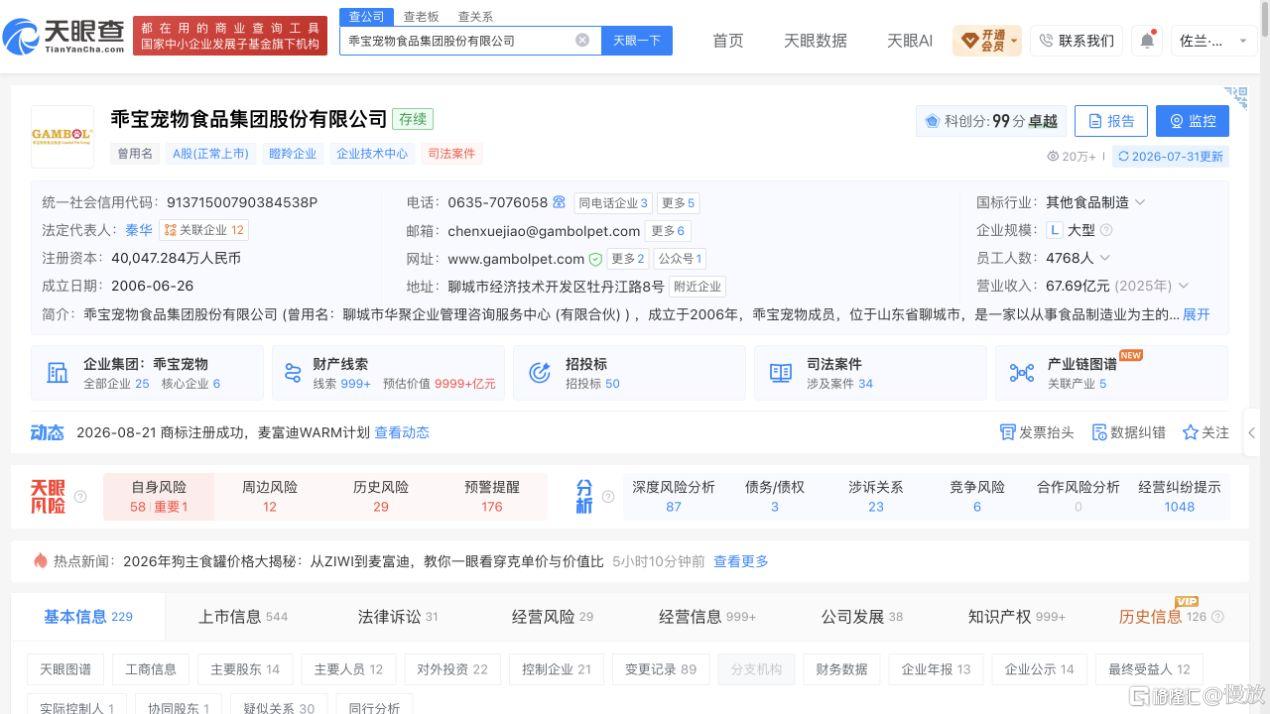
Task: Click the 附近企业 tag
Action: click(x=697, y=287)
